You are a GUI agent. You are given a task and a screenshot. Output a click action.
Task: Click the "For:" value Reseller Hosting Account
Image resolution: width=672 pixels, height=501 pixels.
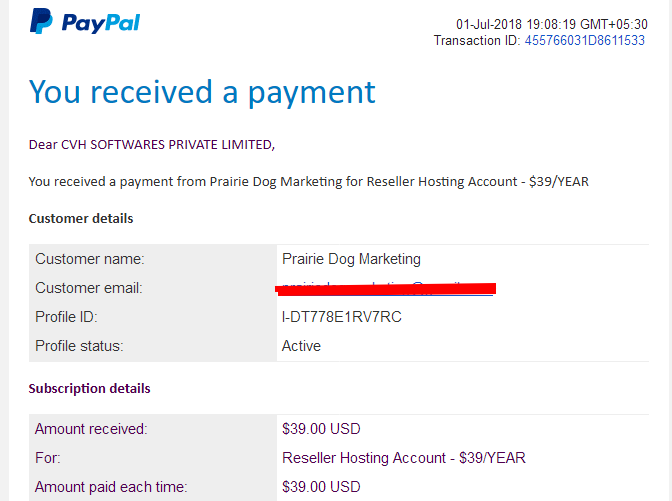pyautogui.click(x=404, y=458)
